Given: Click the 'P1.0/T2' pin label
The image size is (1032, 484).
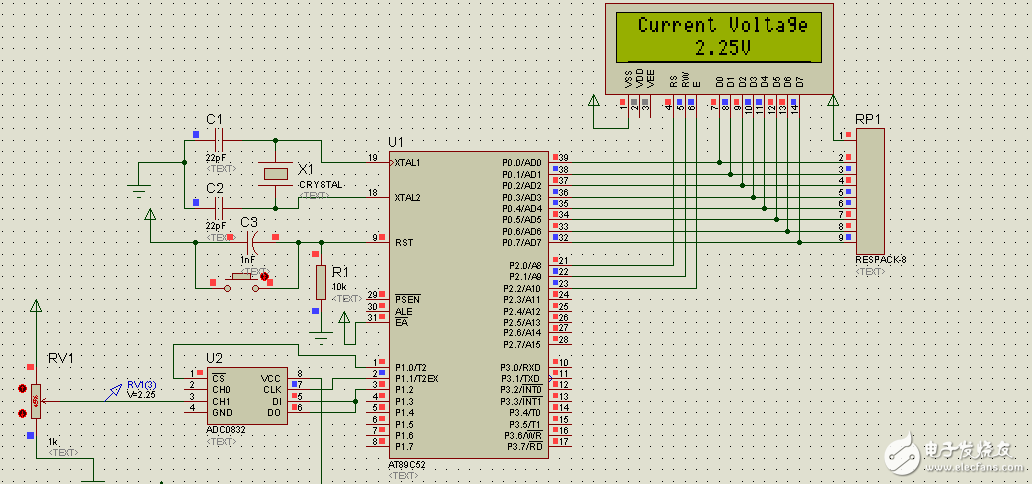Looking at the screenshot, I should point(411,367).
